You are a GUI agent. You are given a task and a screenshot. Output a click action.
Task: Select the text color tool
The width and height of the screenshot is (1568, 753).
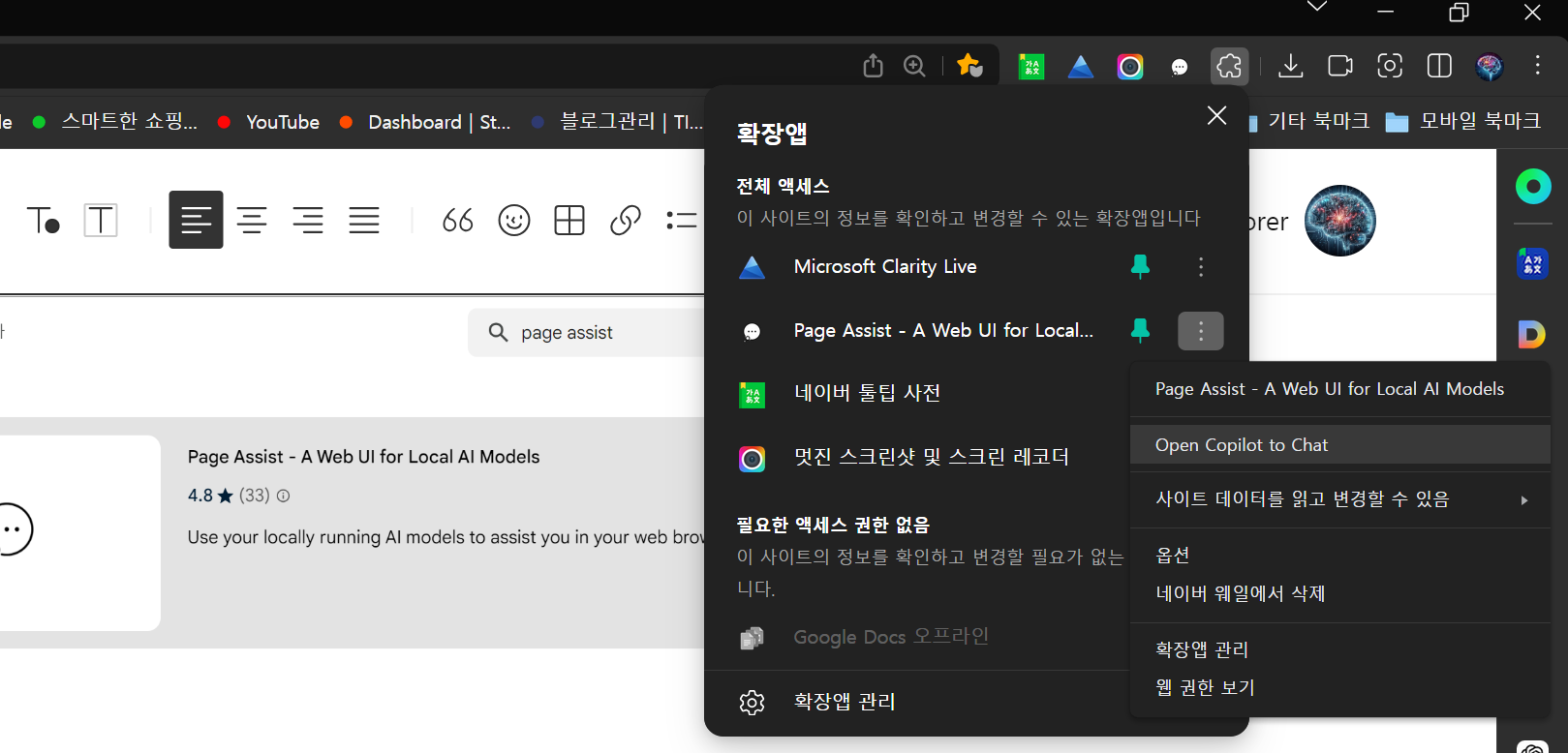pos(44,221)
